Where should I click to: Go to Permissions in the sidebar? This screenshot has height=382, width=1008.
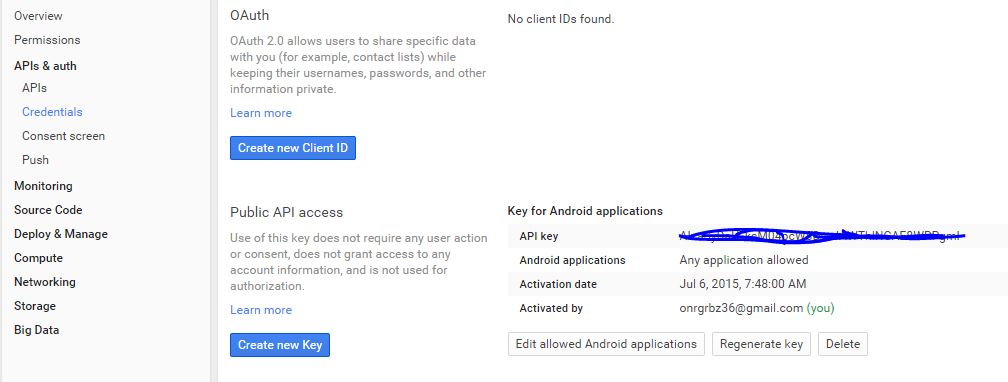(47, 40)
